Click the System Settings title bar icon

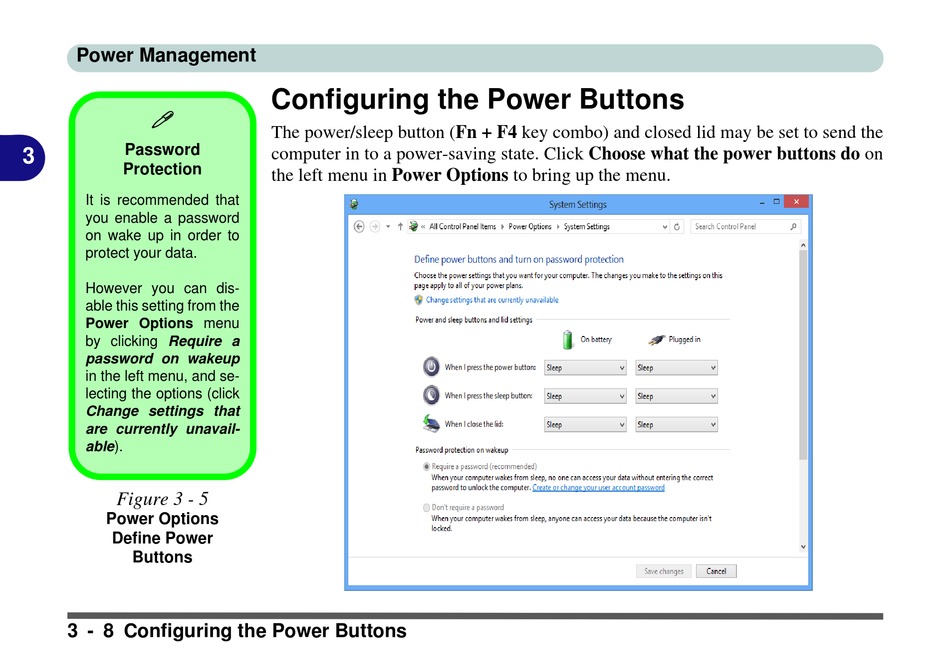coord(354,204)
